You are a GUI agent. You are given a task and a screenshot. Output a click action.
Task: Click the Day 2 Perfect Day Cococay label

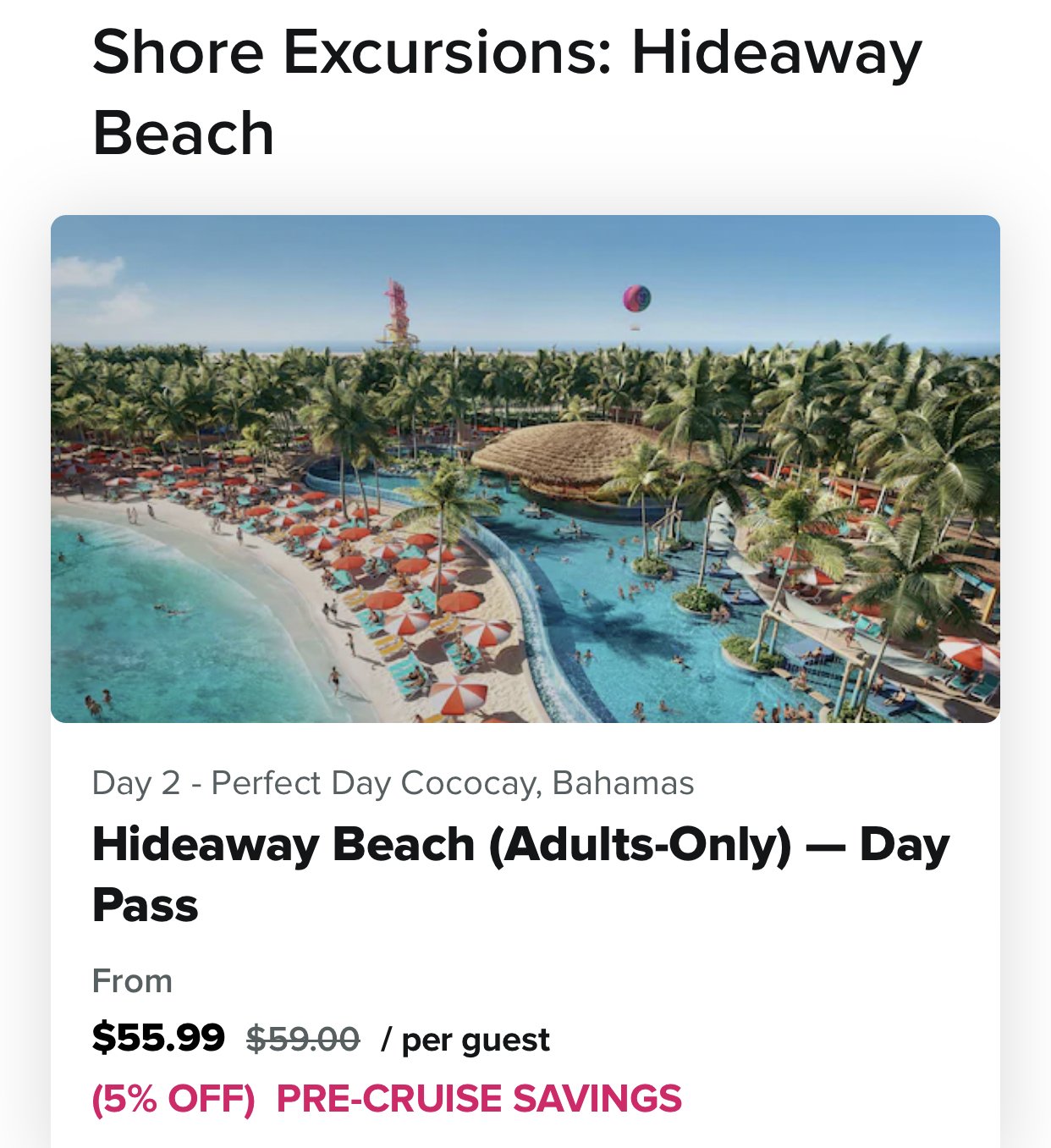click(x=393, y=783)
